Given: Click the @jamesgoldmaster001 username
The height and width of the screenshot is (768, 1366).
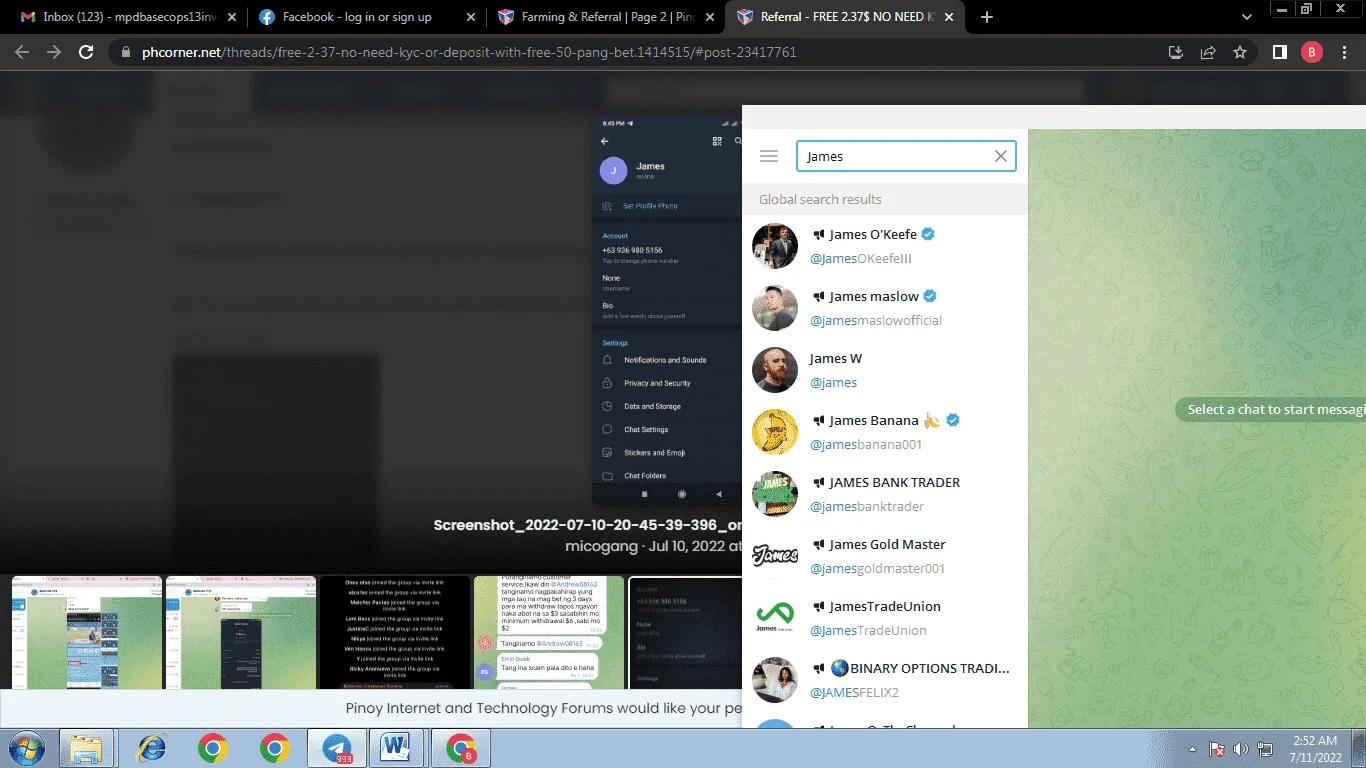Looking at the screenshot, I should (x=877, y=569).
